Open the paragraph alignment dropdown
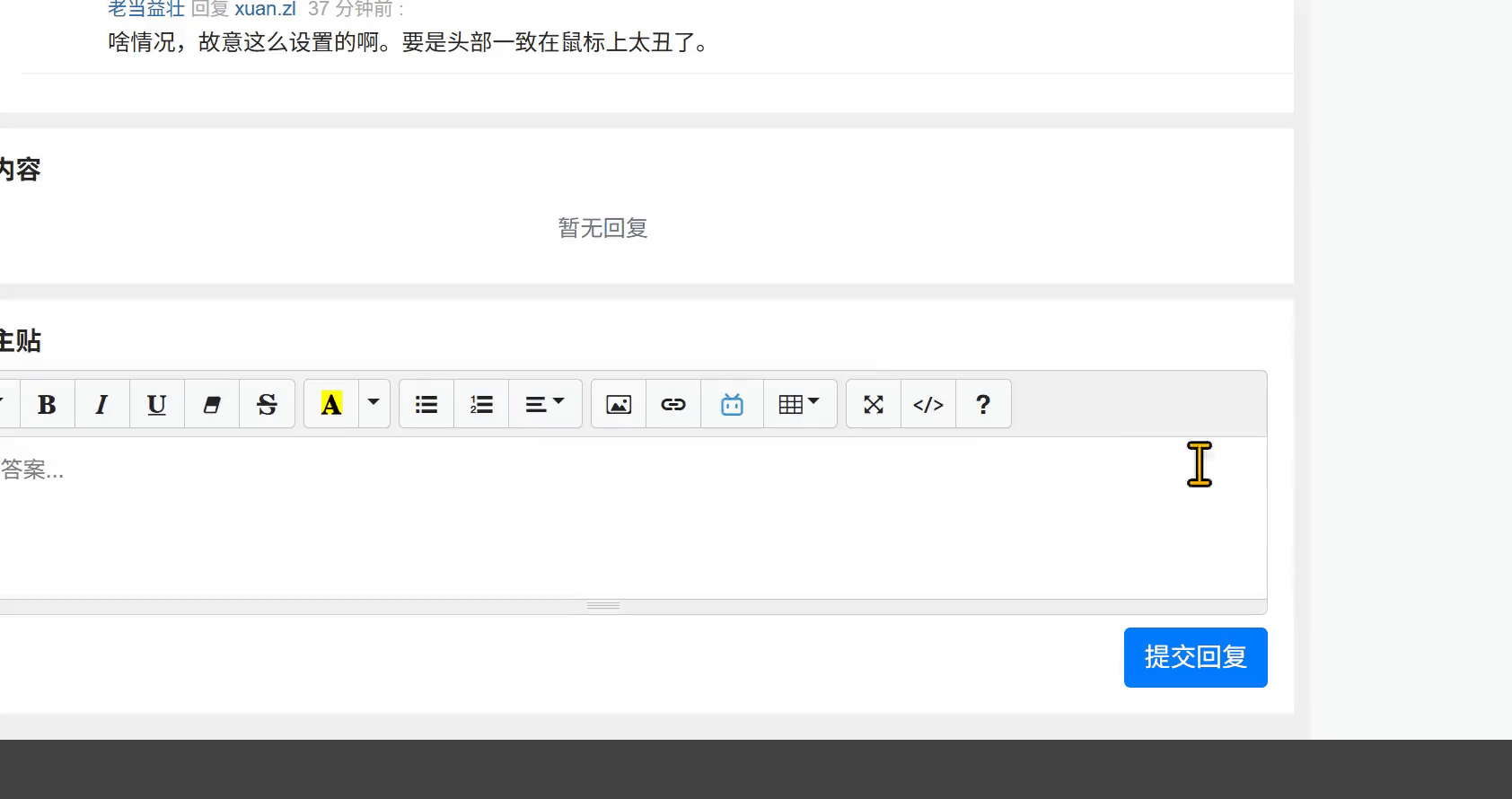 click(545, 405)
